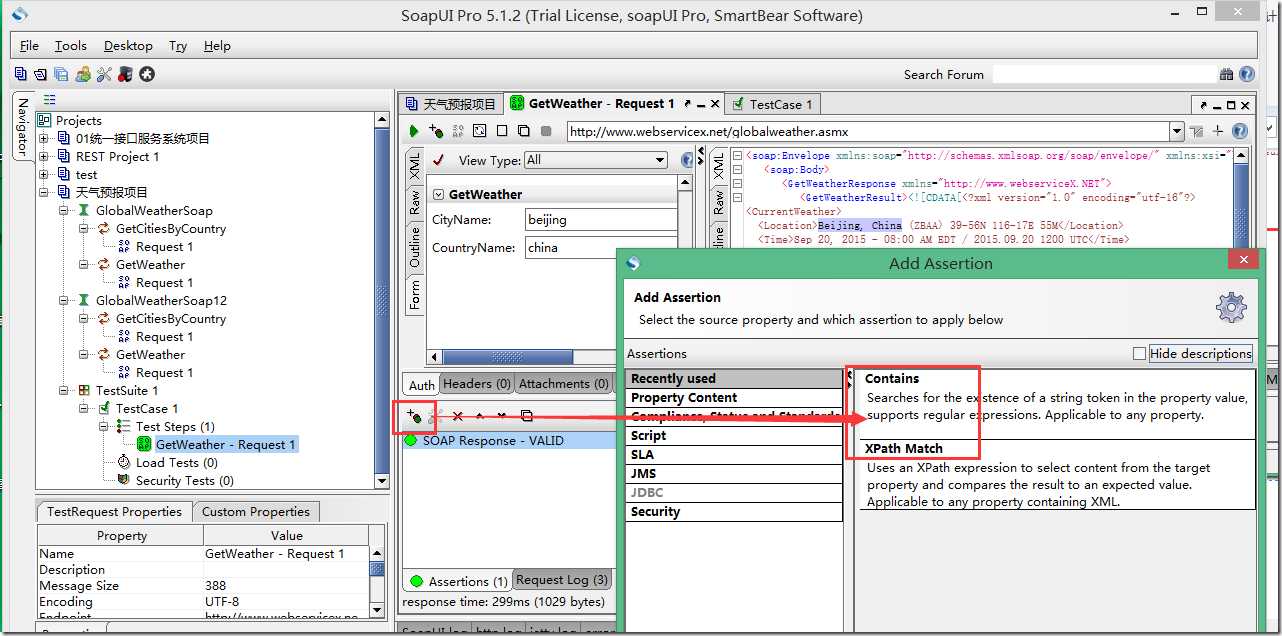Viewport: 1282px width, 636px height.
Task: Select the SLA assertion category
Action: pos(735,454)
